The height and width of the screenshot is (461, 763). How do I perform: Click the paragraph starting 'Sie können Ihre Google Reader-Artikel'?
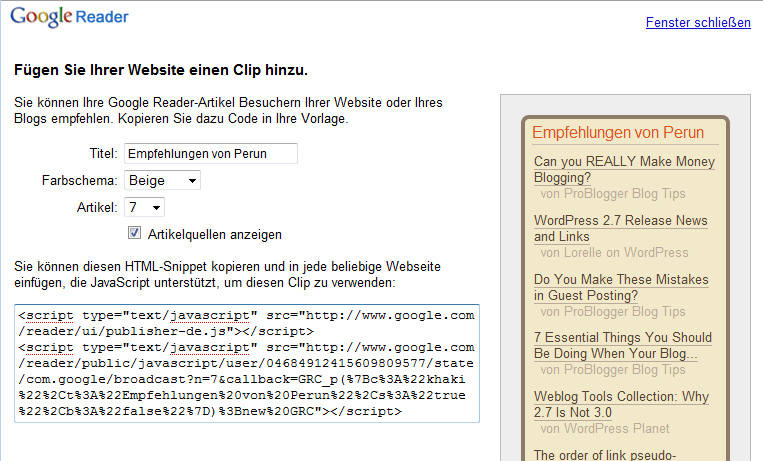(228, 111)
